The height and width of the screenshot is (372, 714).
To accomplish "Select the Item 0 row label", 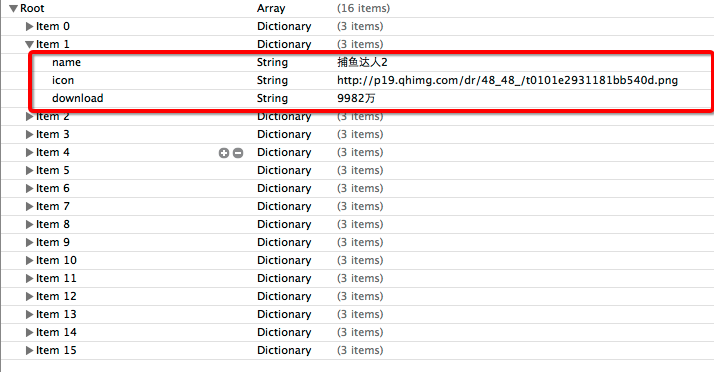I will point(53,26).
